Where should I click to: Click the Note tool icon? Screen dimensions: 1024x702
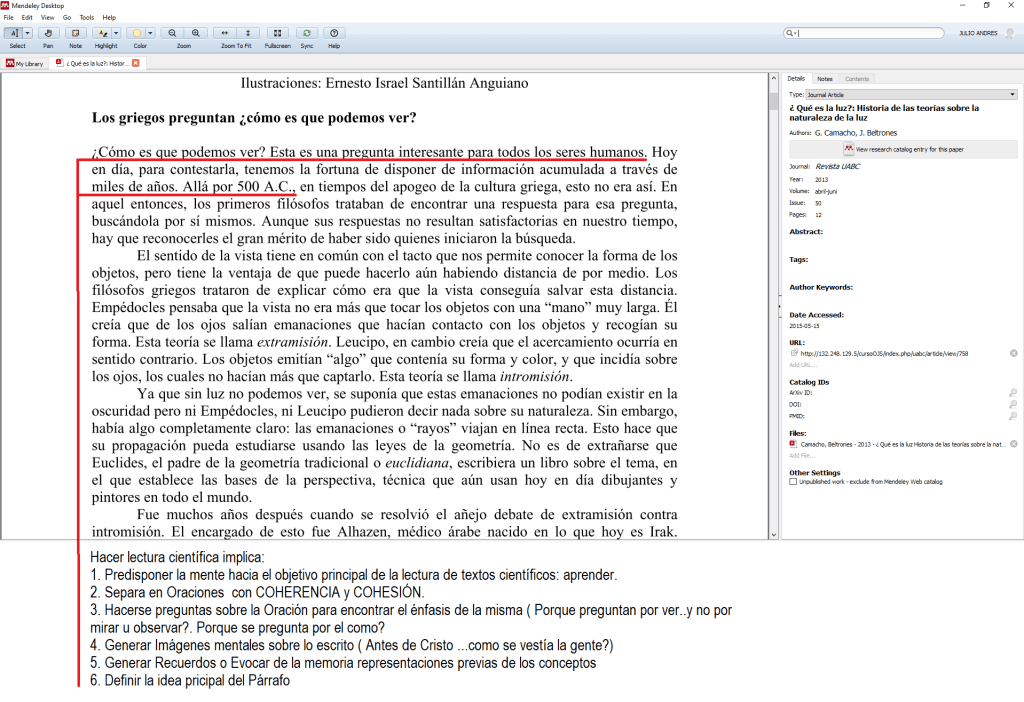pyautogui.click(x=75, y=33)
